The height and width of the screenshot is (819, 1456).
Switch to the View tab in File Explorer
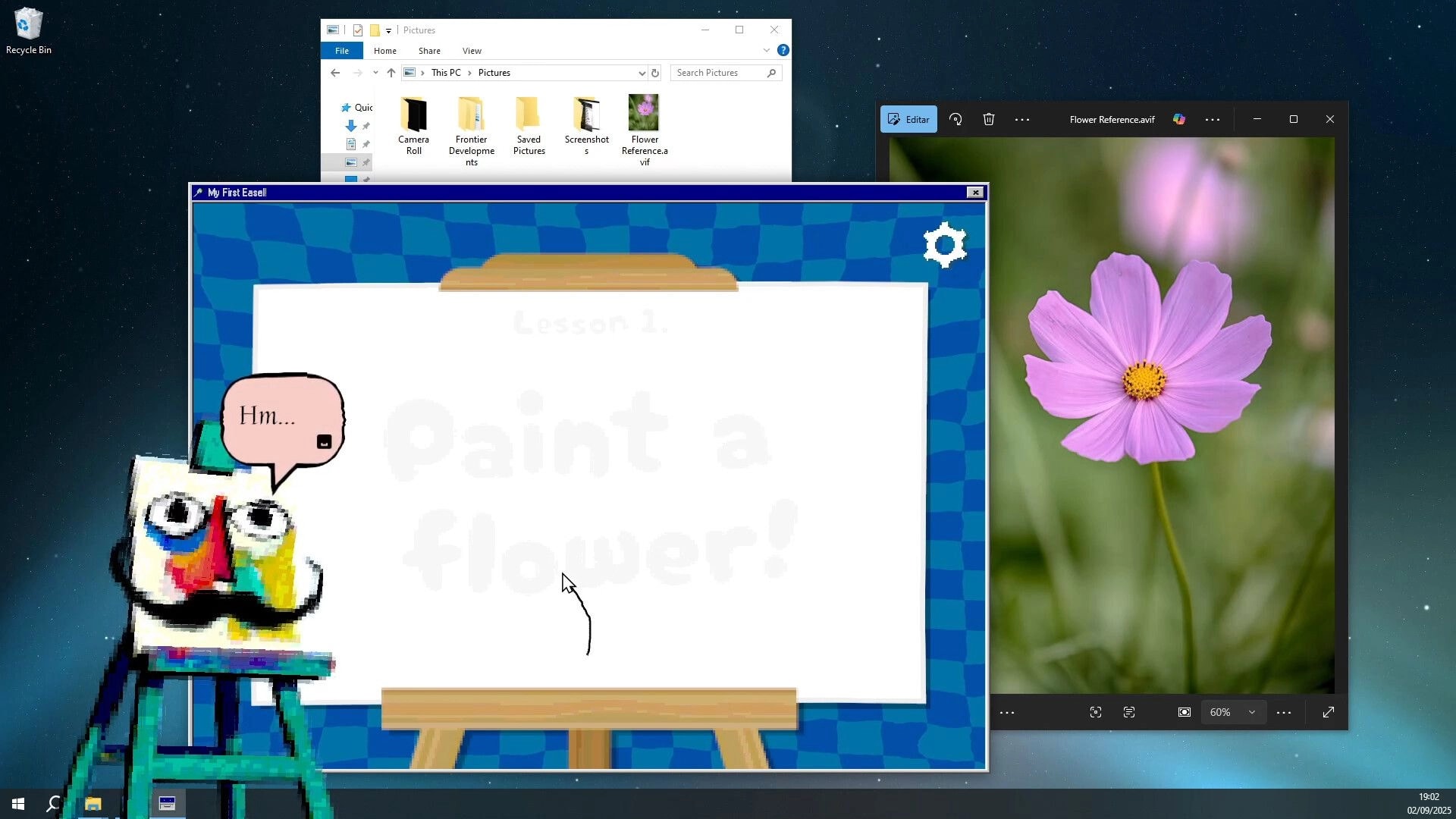pos(472,50)
